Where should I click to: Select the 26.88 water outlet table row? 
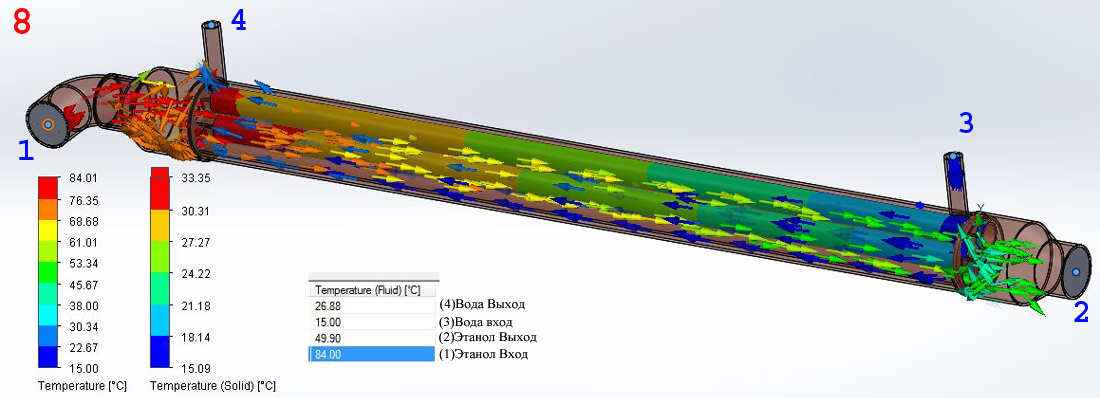click(x=372, y=306)
